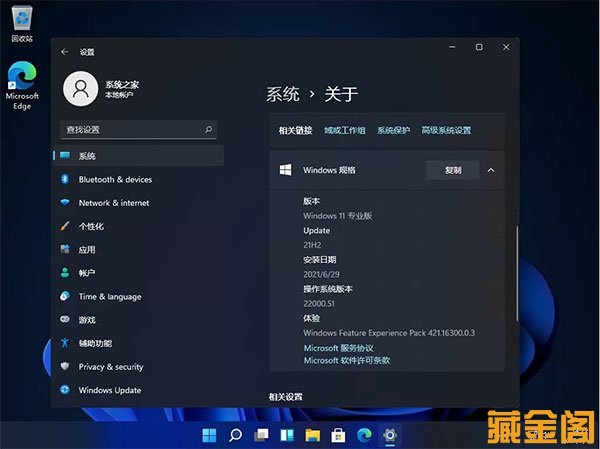Click the Privacy & security shield icon
This screenshot has width=600, height=449.
(x=65, y=366)
